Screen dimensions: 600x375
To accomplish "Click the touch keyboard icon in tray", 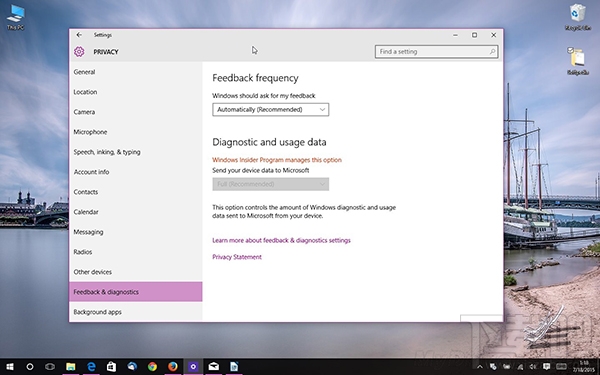I will coord(561,367).
